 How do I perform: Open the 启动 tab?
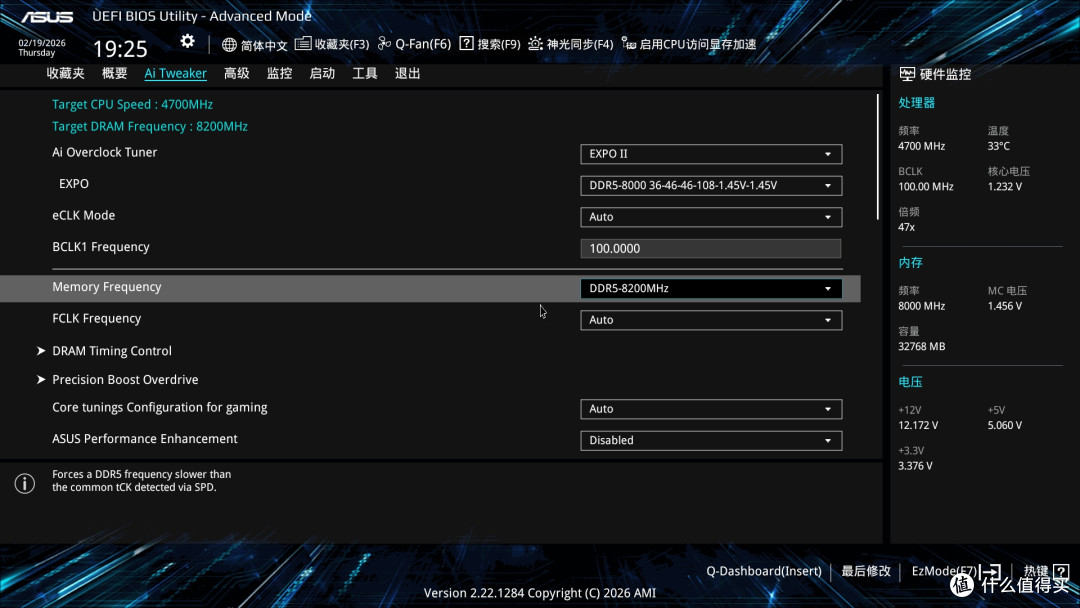click(x=322, y=73)
